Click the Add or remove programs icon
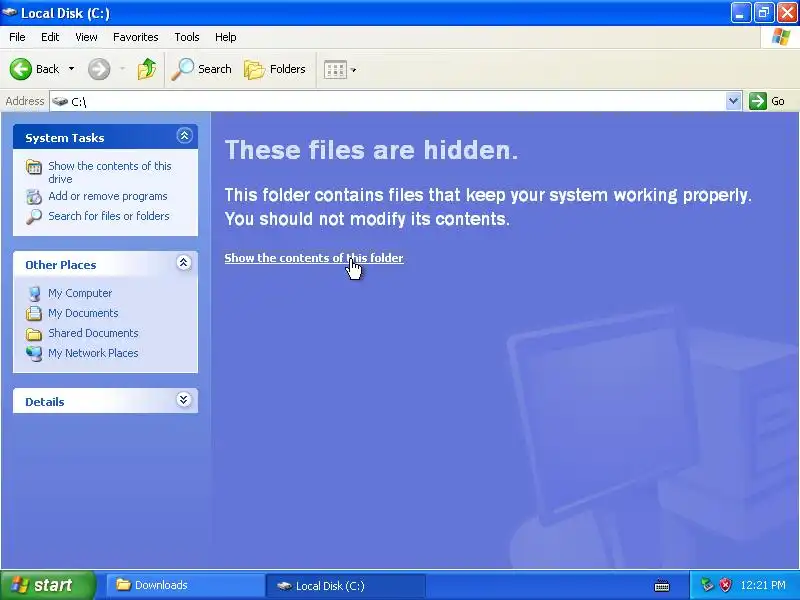This screenshot has width=800, height=600. [34, 196]
